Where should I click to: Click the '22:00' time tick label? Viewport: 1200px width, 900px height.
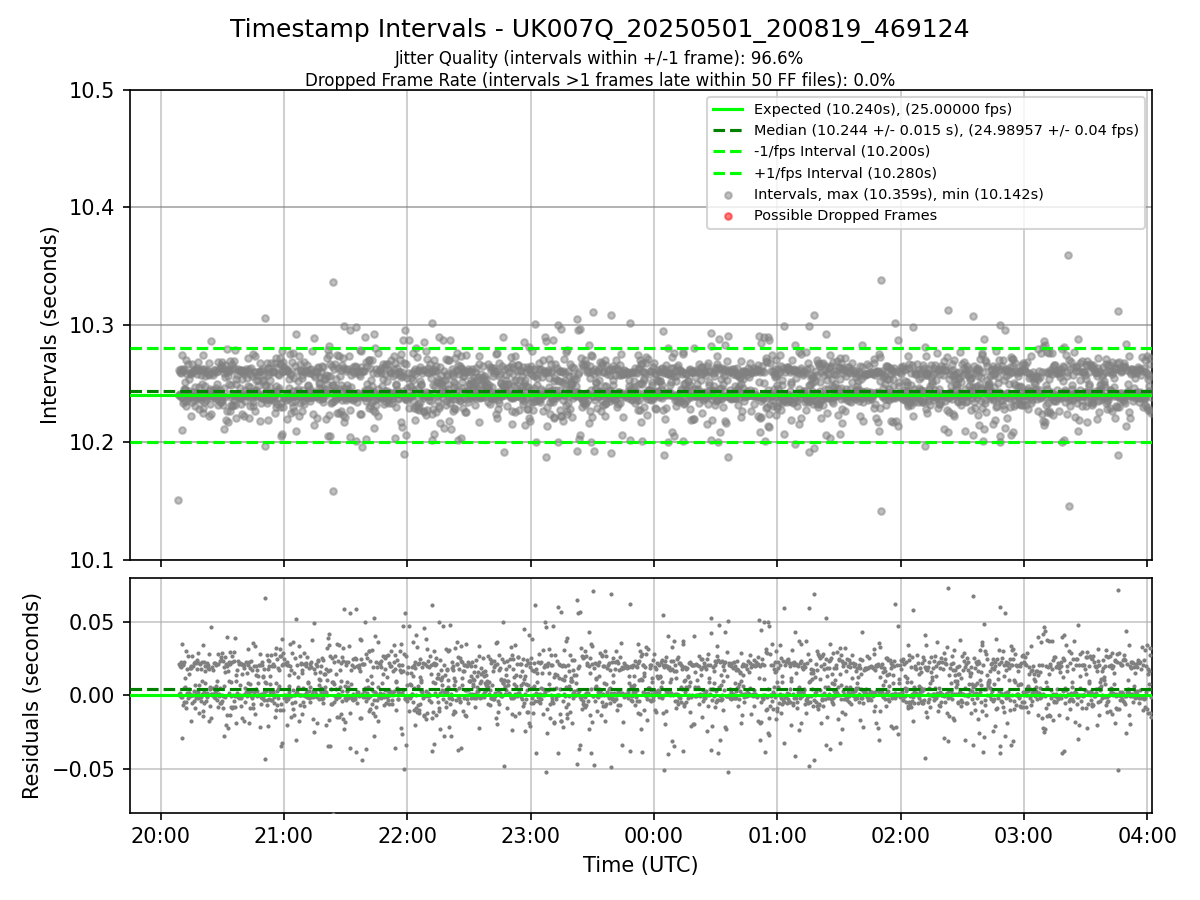click(x=407, y=834)
